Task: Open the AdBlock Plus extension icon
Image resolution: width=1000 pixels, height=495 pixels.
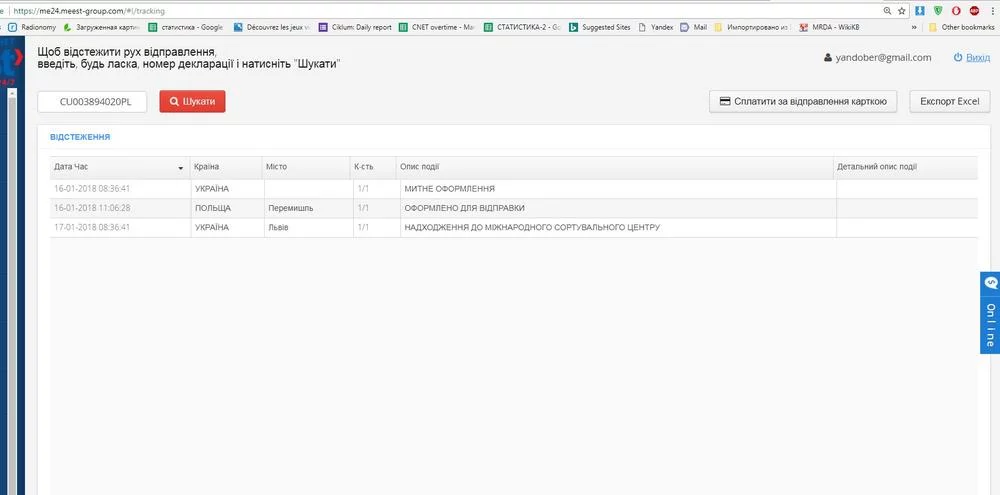Action: point(974,11)
